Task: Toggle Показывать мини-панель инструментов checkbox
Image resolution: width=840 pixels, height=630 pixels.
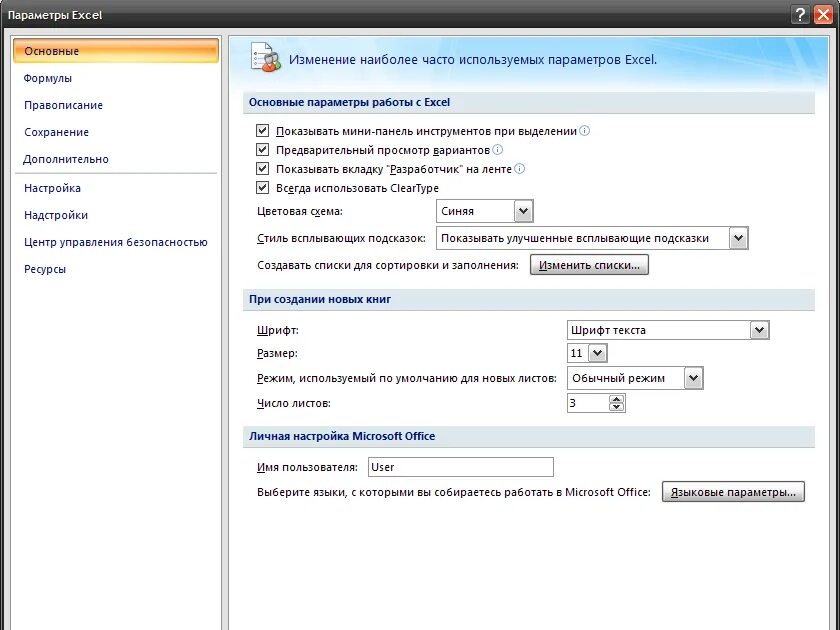Action: 262,131
